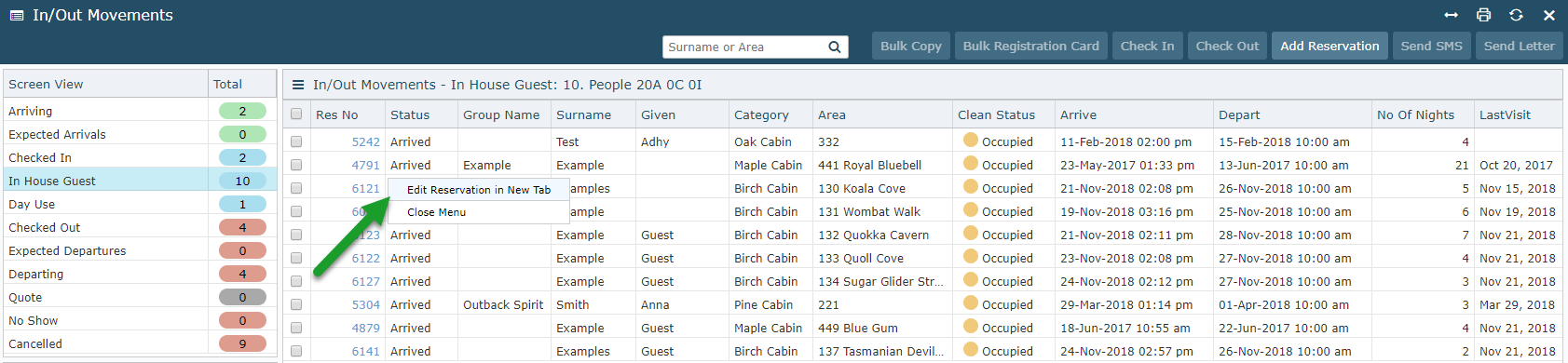Click the Surname or Area search field
1568x363 pixels.
point(745,47)
